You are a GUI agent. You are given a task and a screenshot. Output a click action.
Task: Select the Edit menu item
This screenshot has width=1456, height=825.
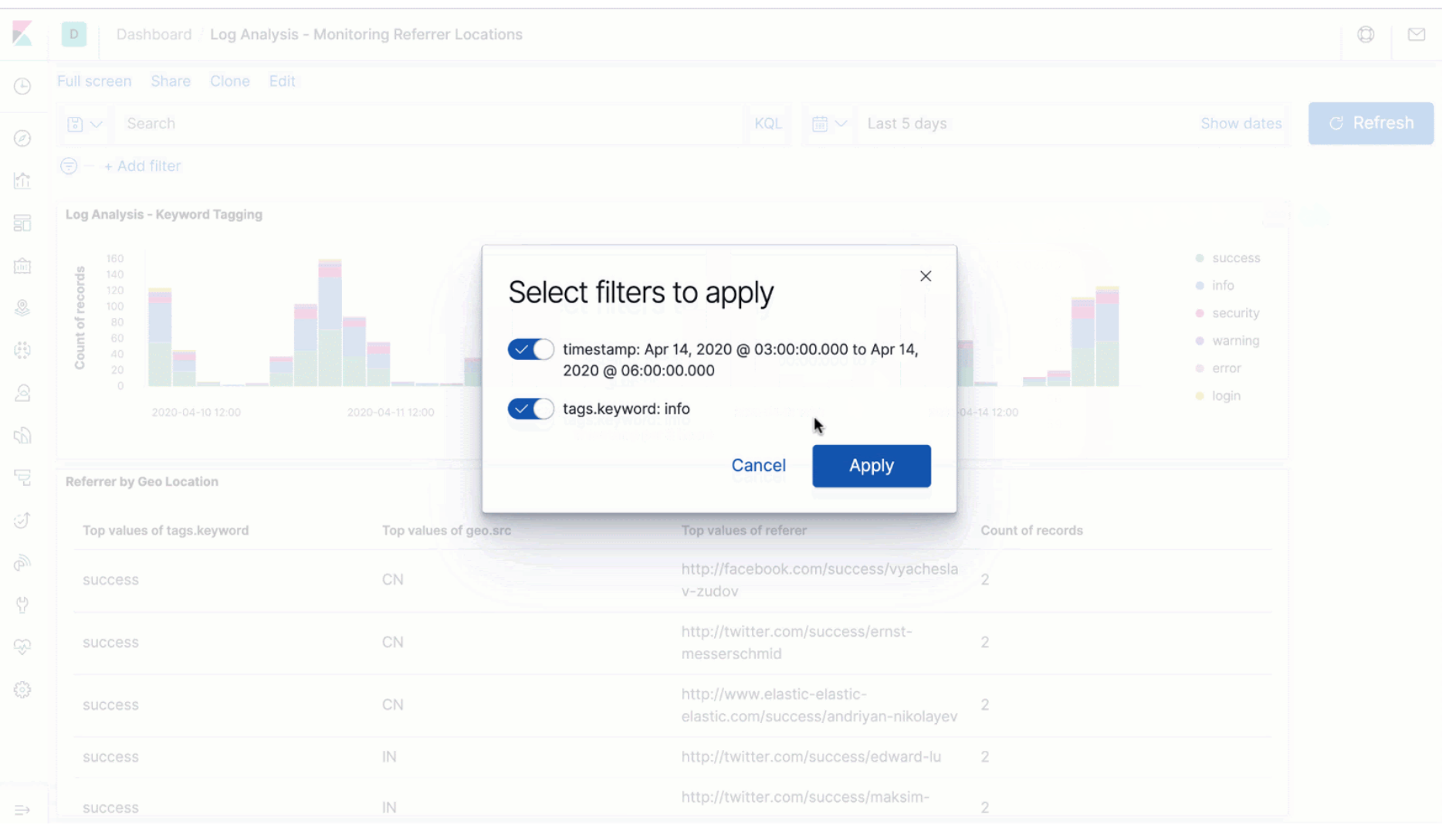(x=283, y=81)
